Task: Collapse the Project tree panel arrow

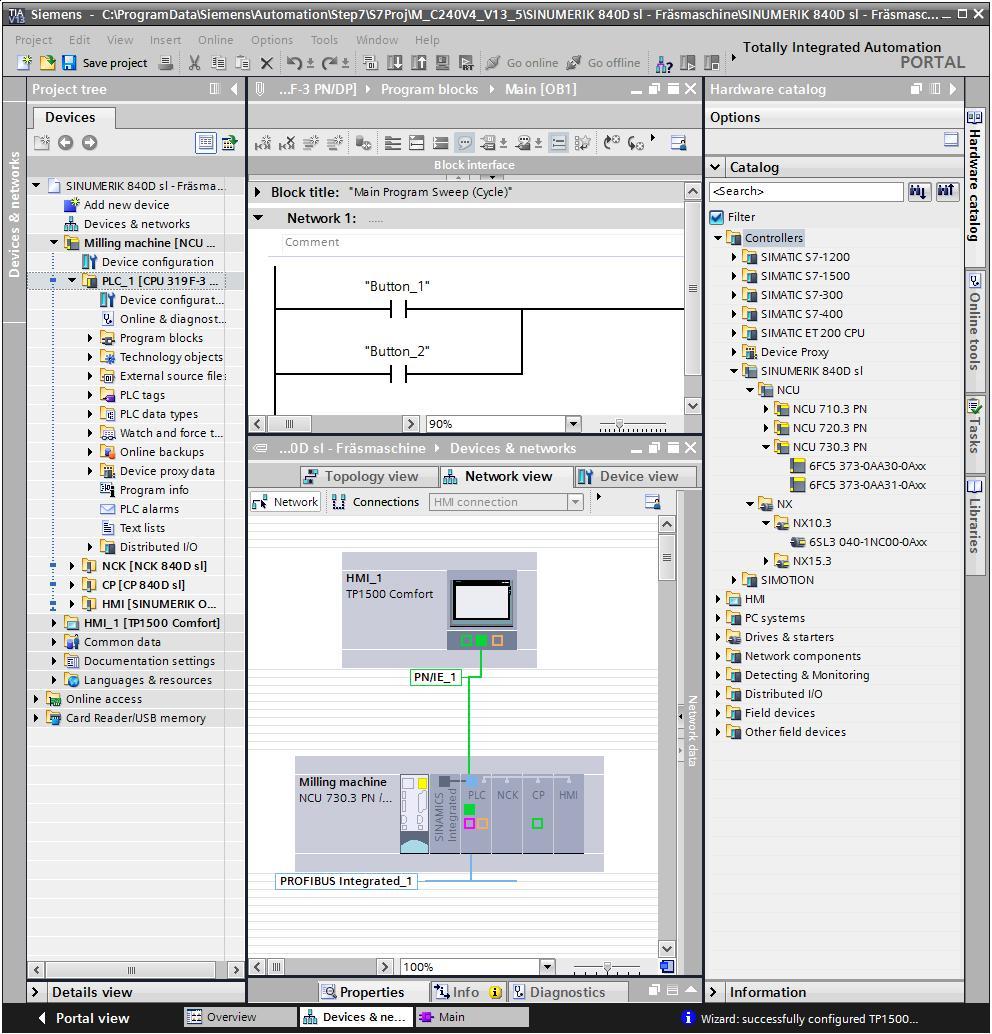Action: (x=234, y=89)
